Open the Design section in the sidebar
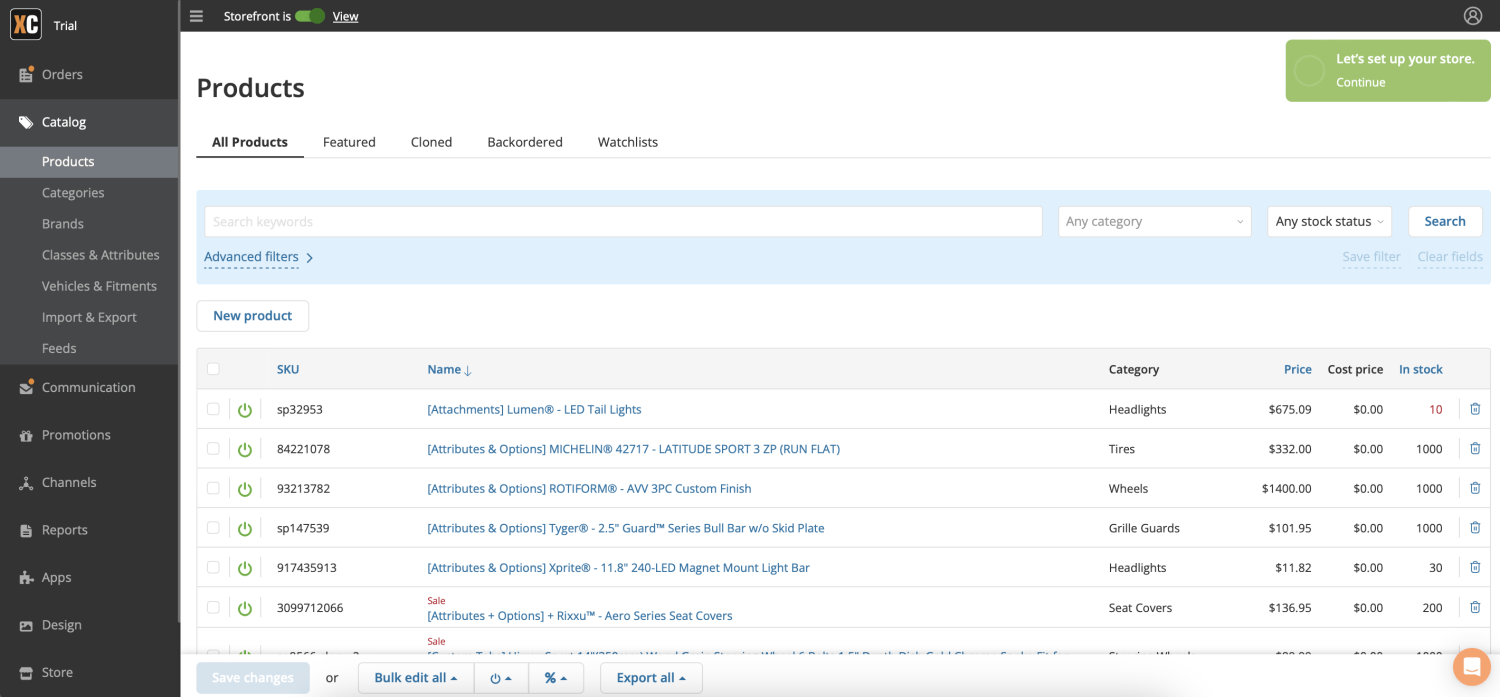The image size is (1500, 697). 62,624
